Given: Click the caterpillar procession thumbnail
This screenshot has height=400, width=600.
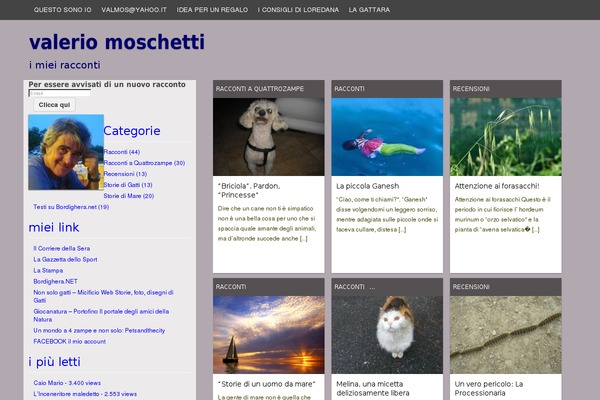Looking at the screenshot, I should [506, 335].
